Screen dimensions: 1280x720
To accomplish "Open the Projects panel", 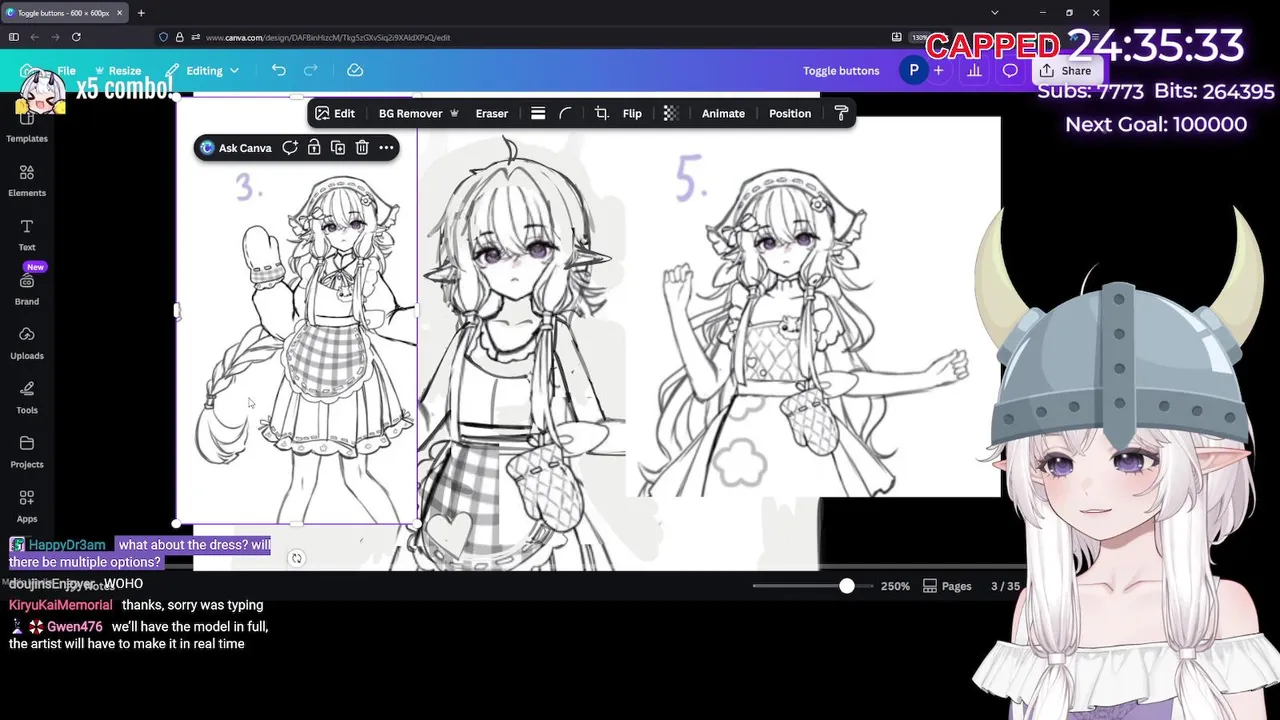I will (27, 451).
